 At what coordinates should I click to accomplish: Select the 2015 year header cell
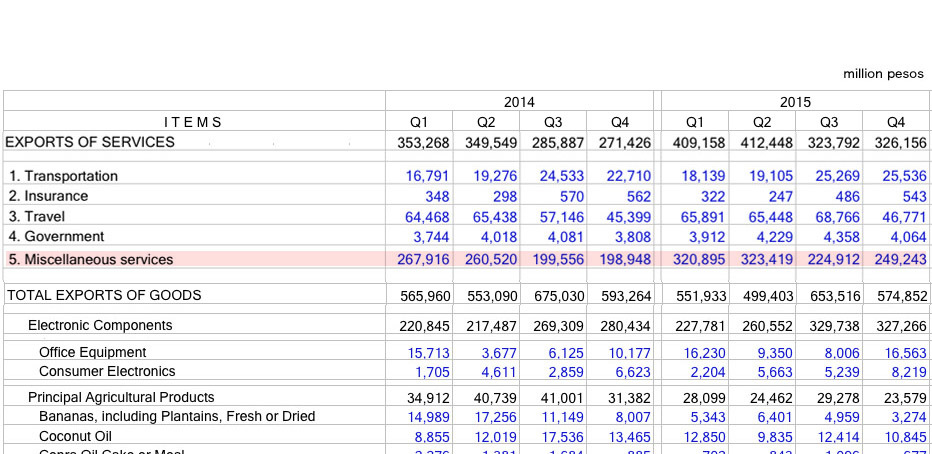795,102
